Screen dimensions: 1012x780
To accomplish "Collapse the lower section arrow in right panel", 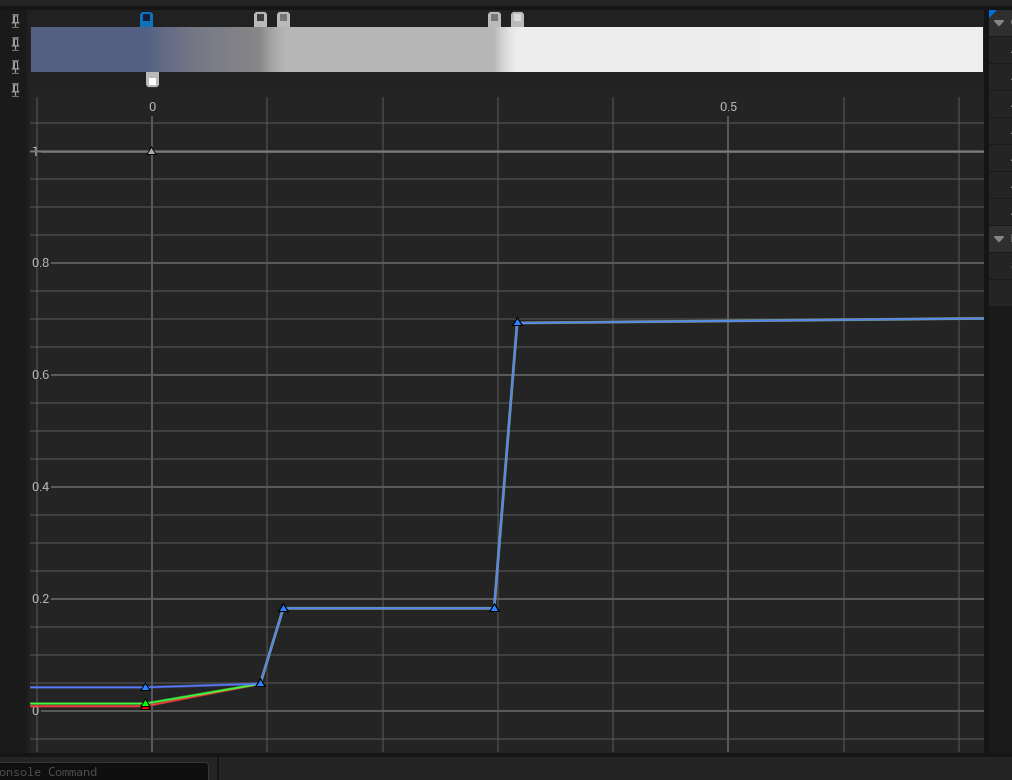I will [999, 239].
